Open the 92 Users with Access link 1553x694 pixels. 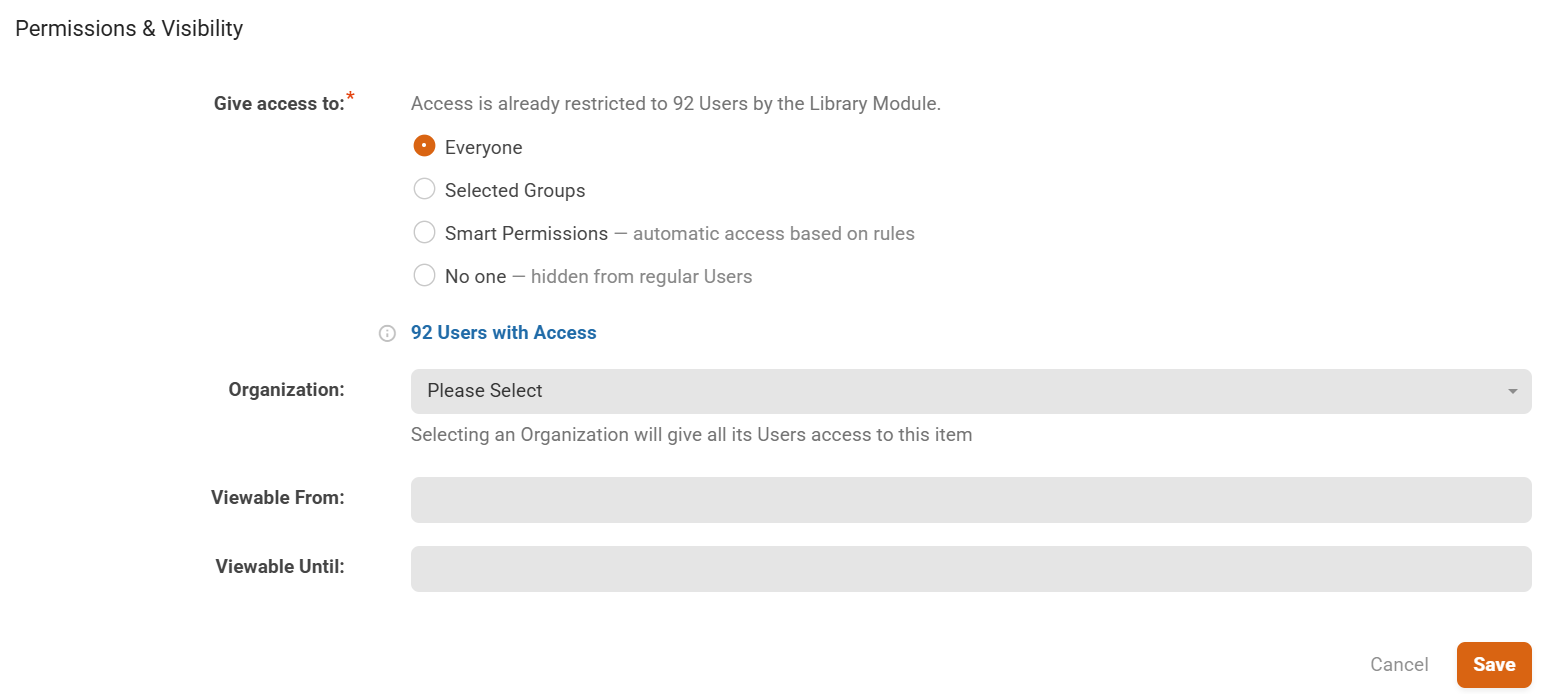503,333
